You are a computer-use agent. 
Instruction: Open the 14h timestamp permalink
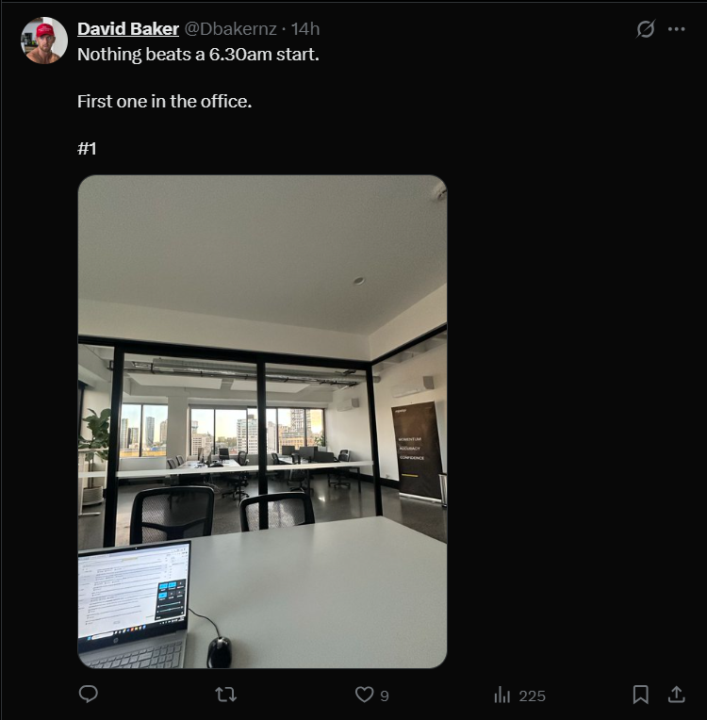[x=305, y=29]
